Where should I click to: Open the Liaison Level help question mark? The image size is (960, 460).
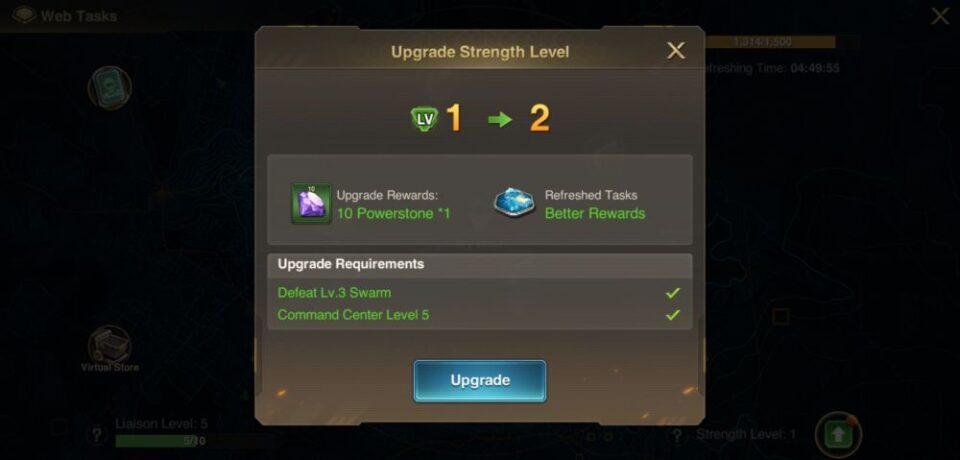click(97, 435)
